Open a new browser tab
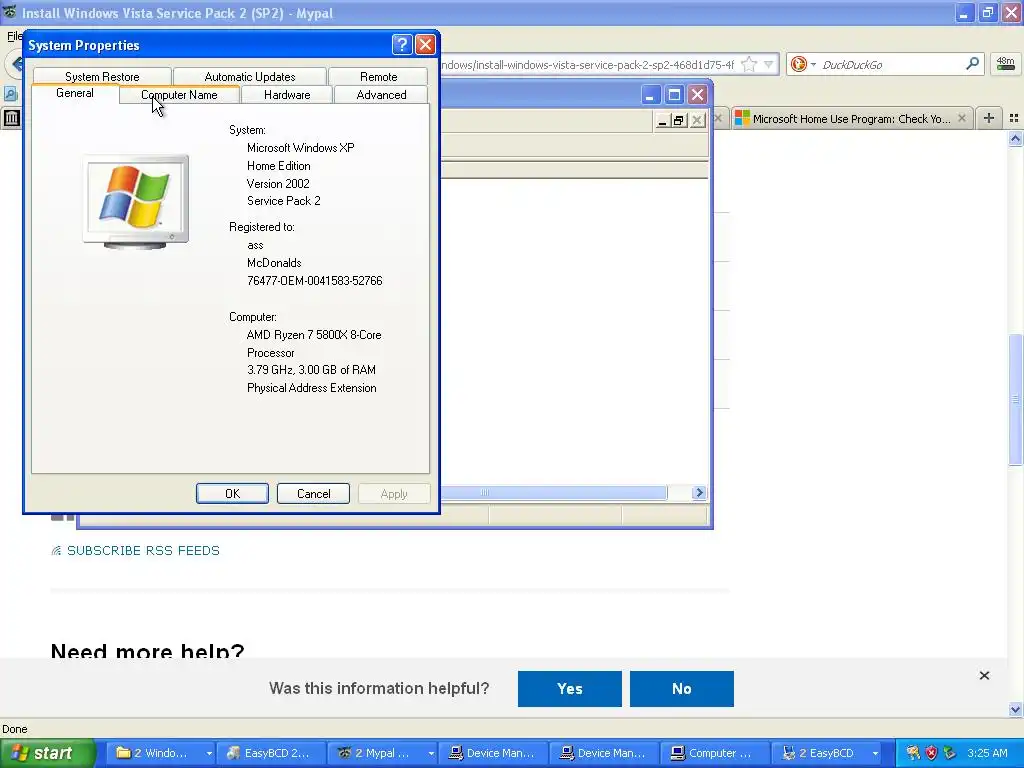Screen dimensions: 1024x768 tap(989, 118)
